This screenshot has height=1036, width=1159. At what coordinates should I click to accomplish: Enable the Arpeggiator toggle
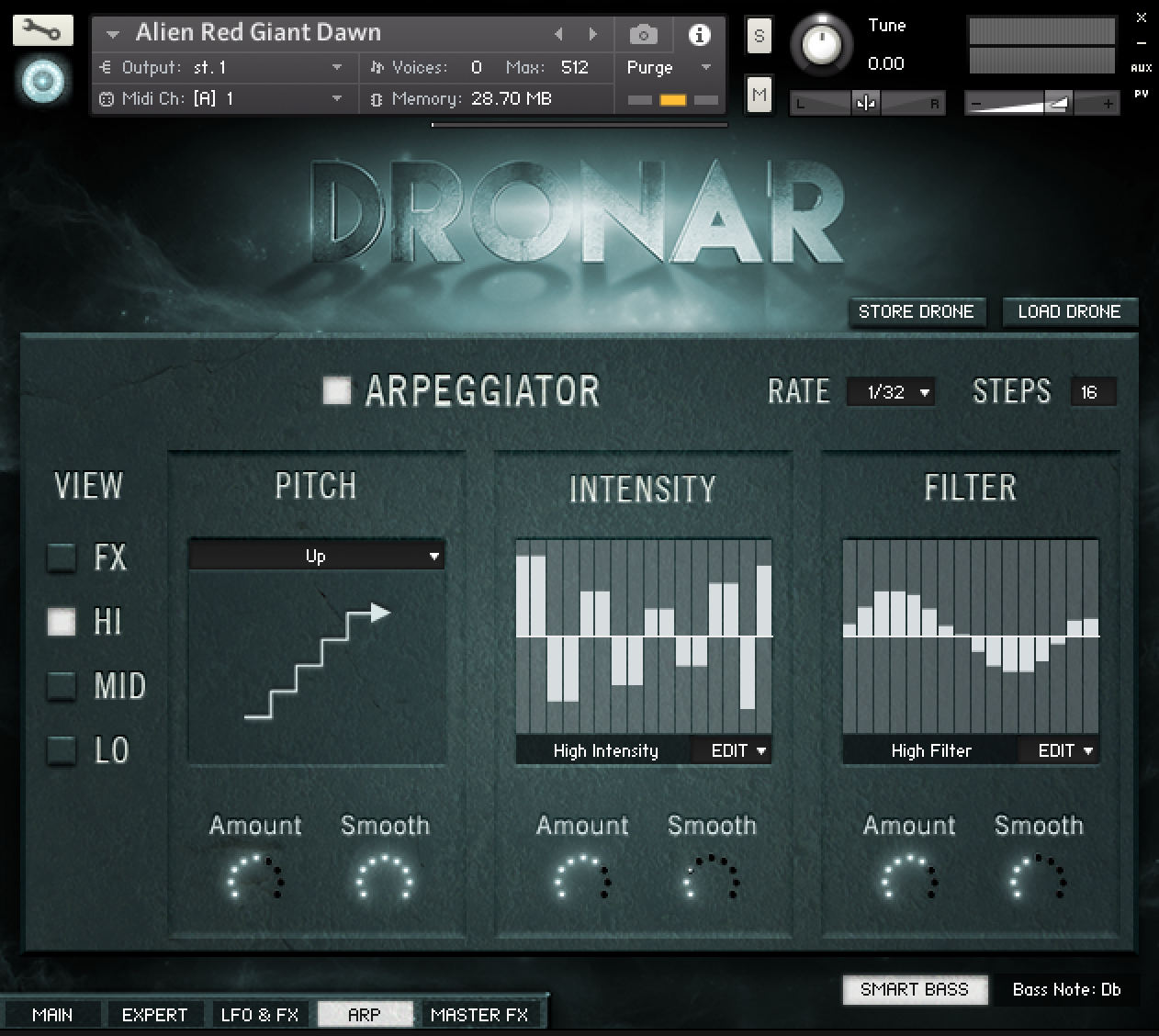click(x=337, y=390)
